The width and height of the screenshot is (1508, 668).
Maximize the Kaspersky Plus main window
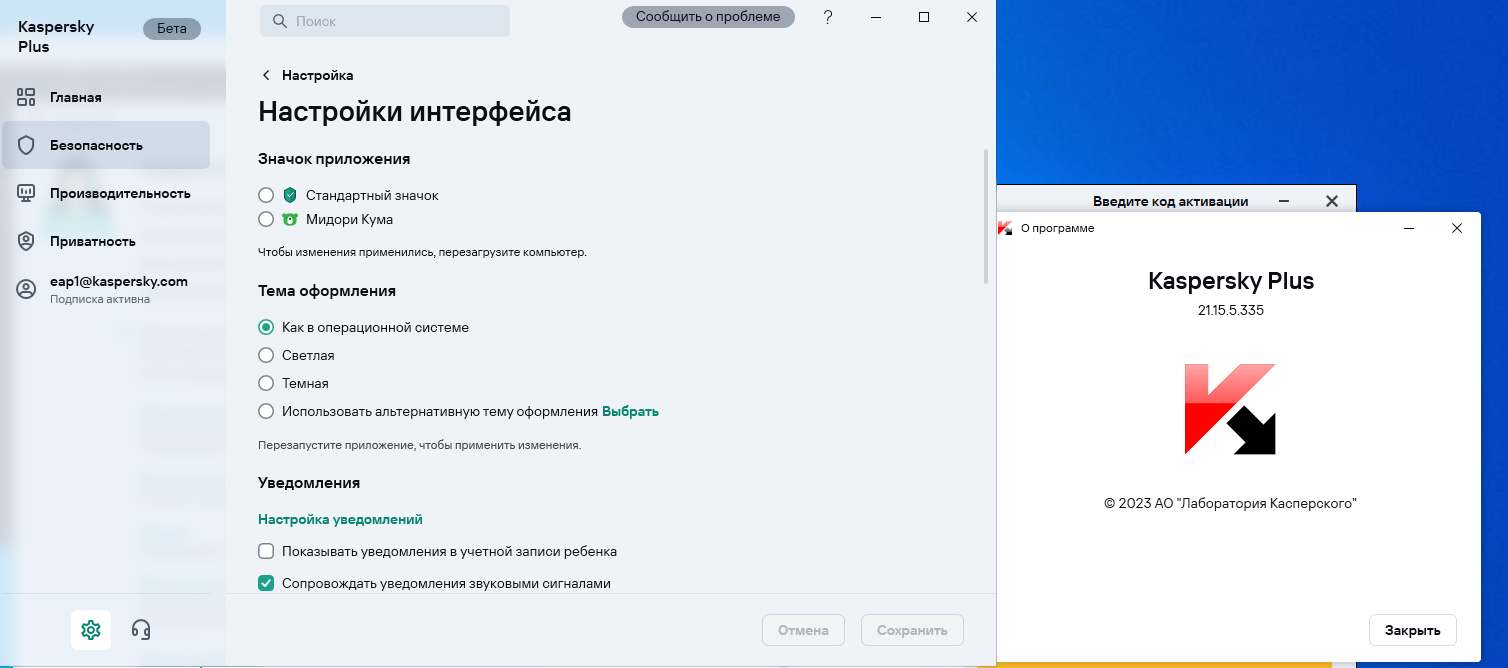click(x=924, y=17)
